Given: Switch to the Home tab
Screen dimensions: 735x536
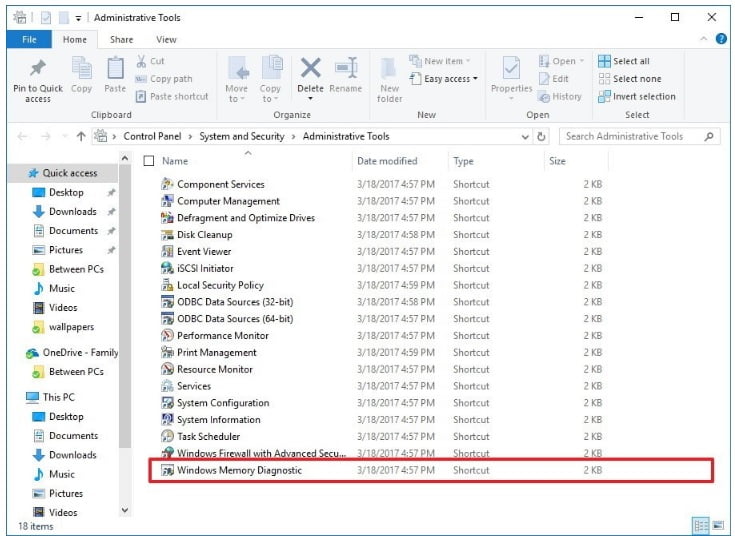Looking at the screenshot, I should point(75,39).
